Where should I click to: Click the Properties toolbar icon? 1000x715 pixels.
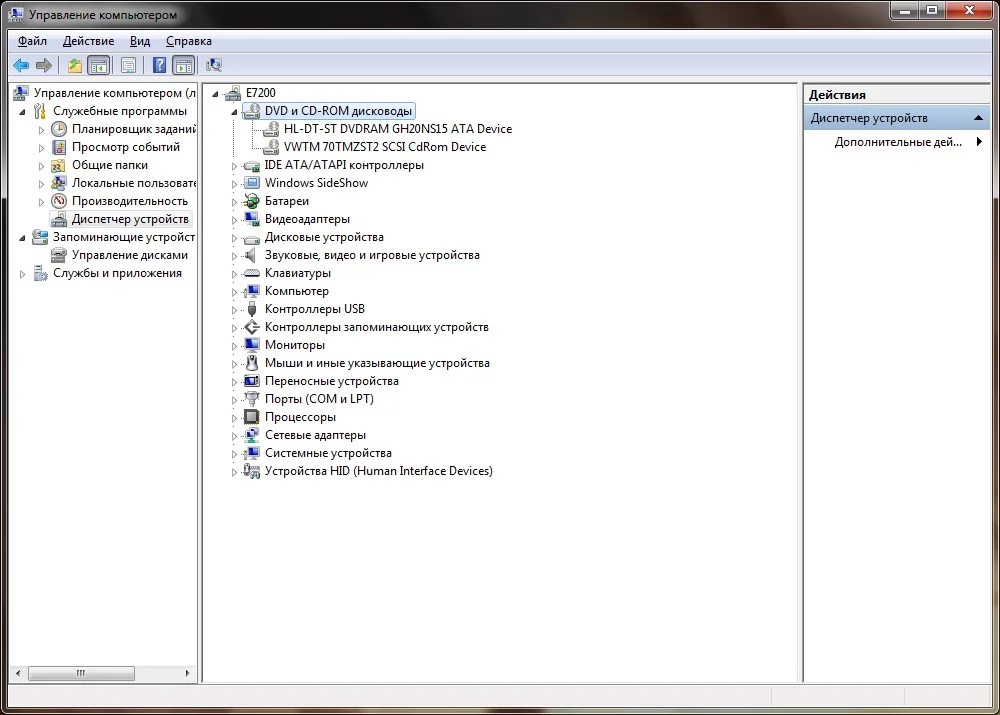[128, 65]
